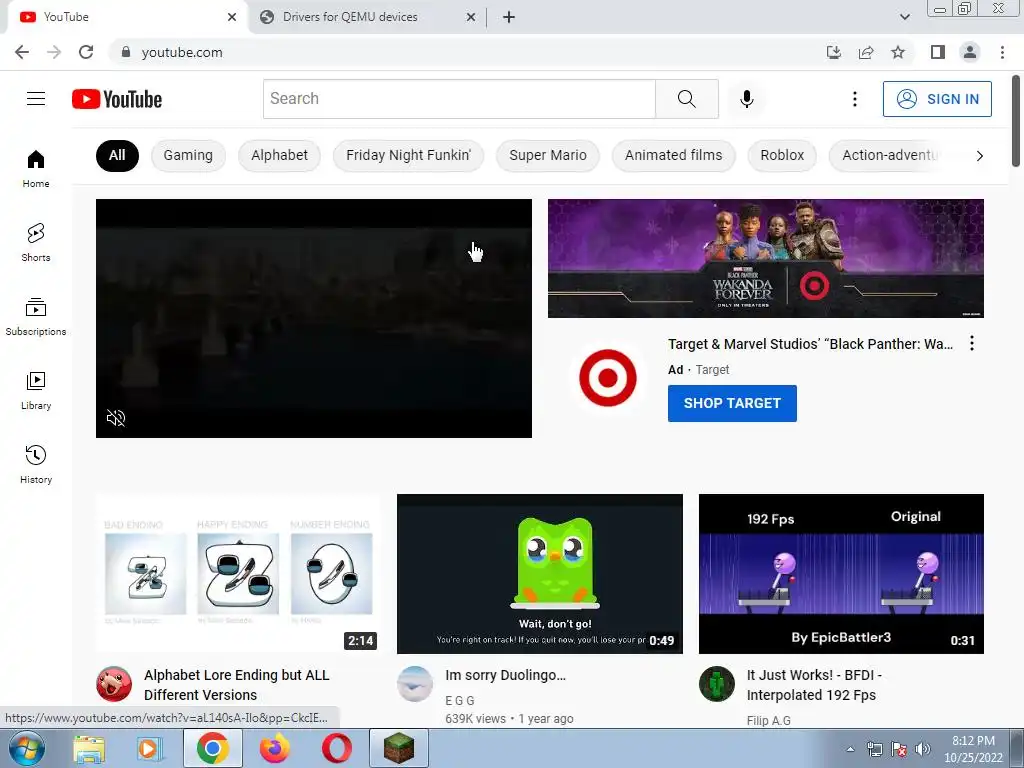Screen dimensions: 1024x768
Task: Open the Target & Marvel Studios ad title
Action: tap(810, 344)
